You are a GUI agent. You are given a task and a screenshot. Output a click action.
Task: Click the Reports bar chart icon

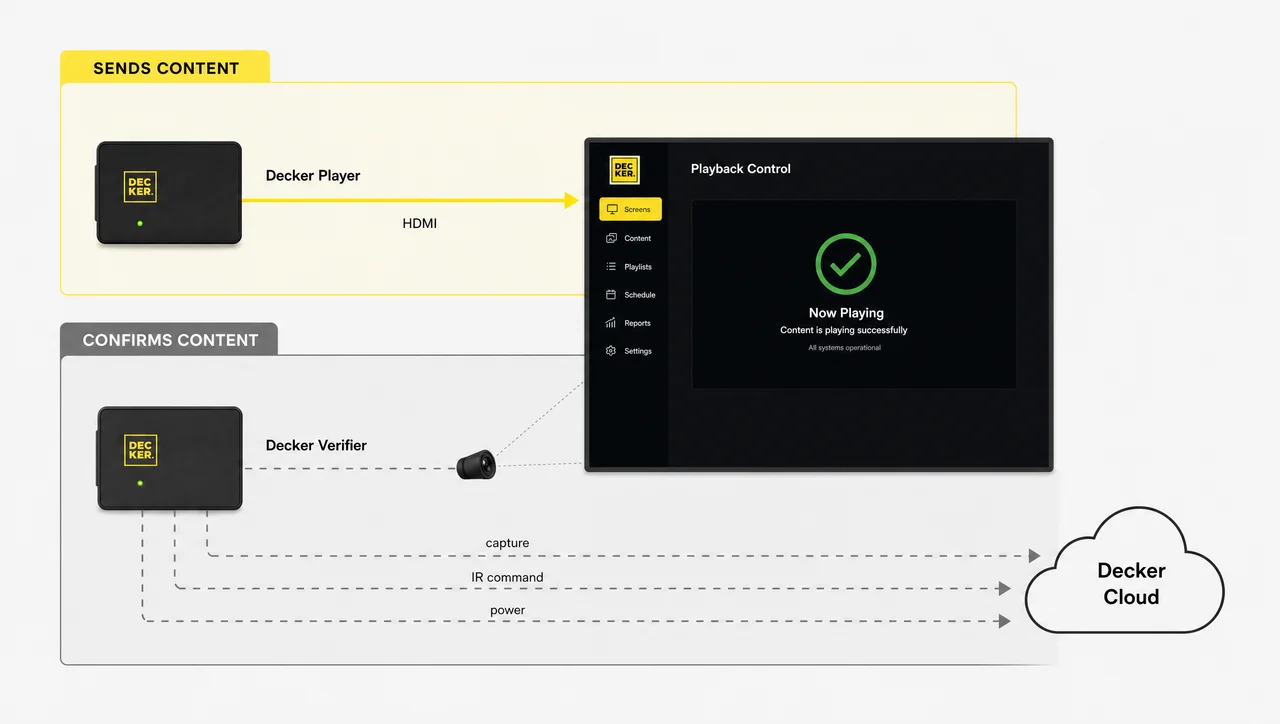(611, 323)
